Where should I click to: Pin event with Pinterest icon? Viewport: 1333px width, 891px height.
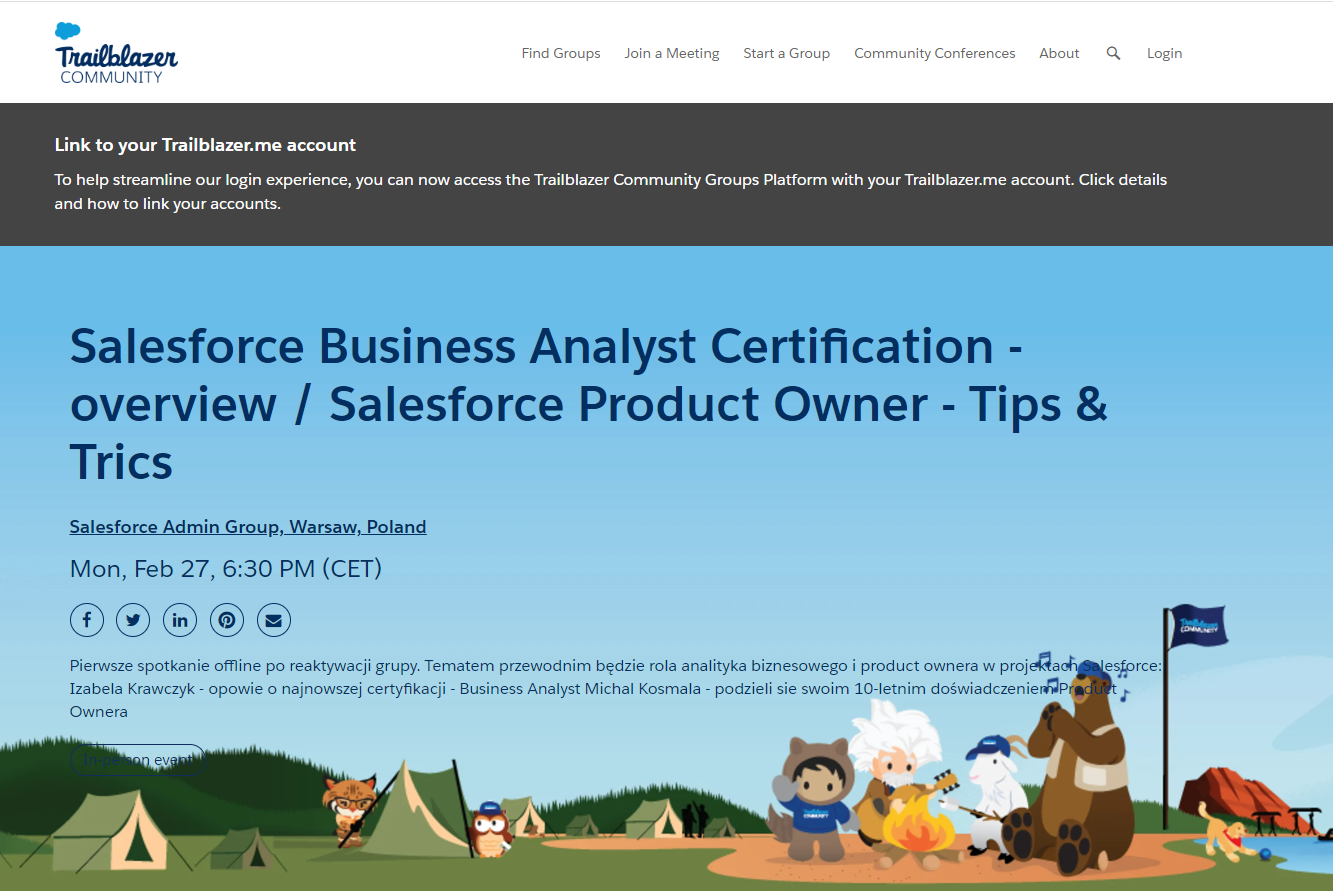(227, 620)
